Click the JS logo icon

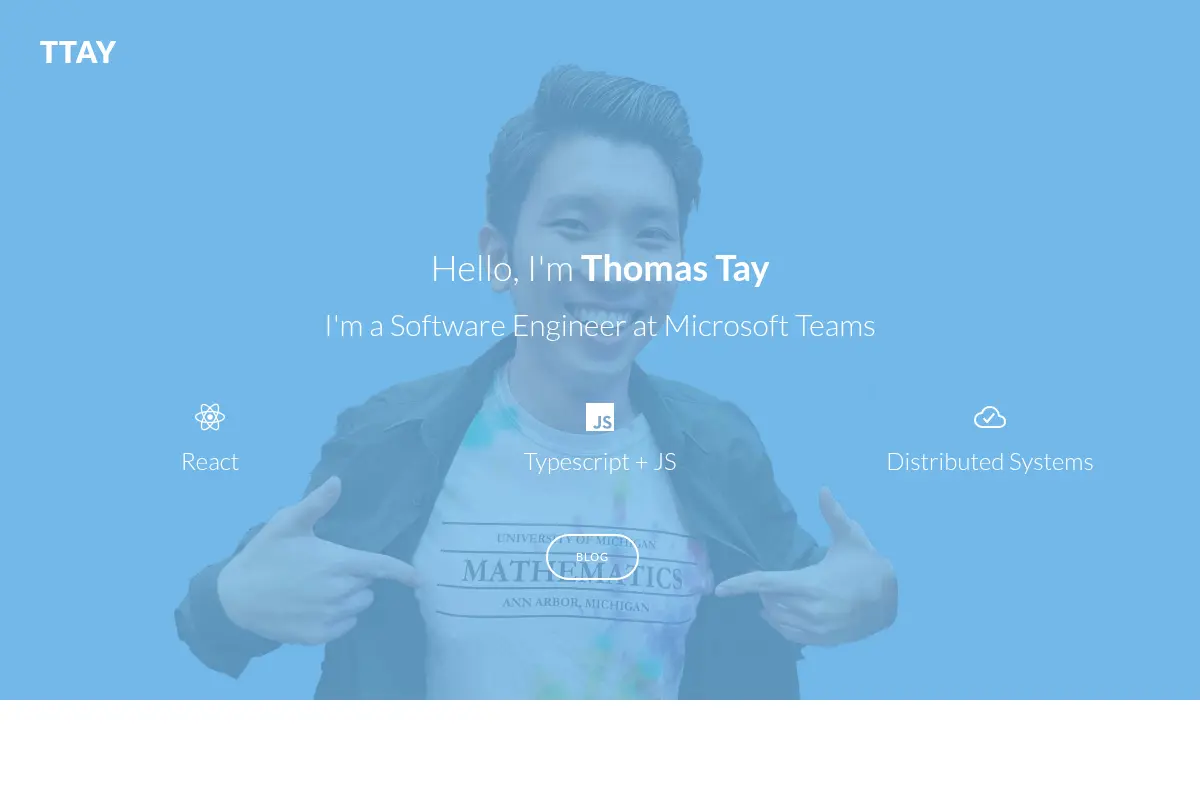click(600, 417)
